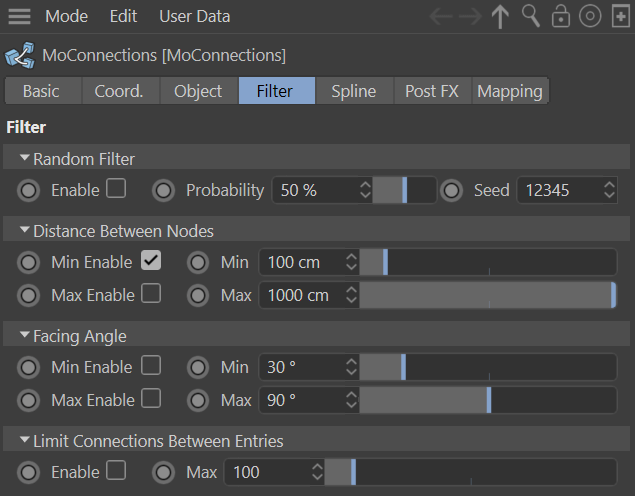Click the magnifier search icon
Image resolution: width=635 pixels, height=496 pixels.
point(531,17)
